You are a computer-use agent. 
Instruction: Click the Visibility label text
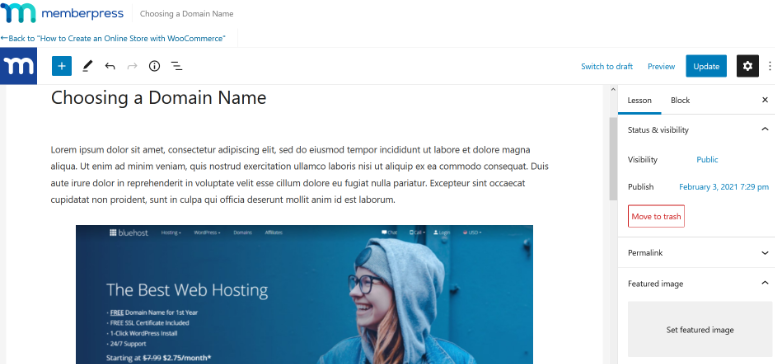(x=643, y=159)
